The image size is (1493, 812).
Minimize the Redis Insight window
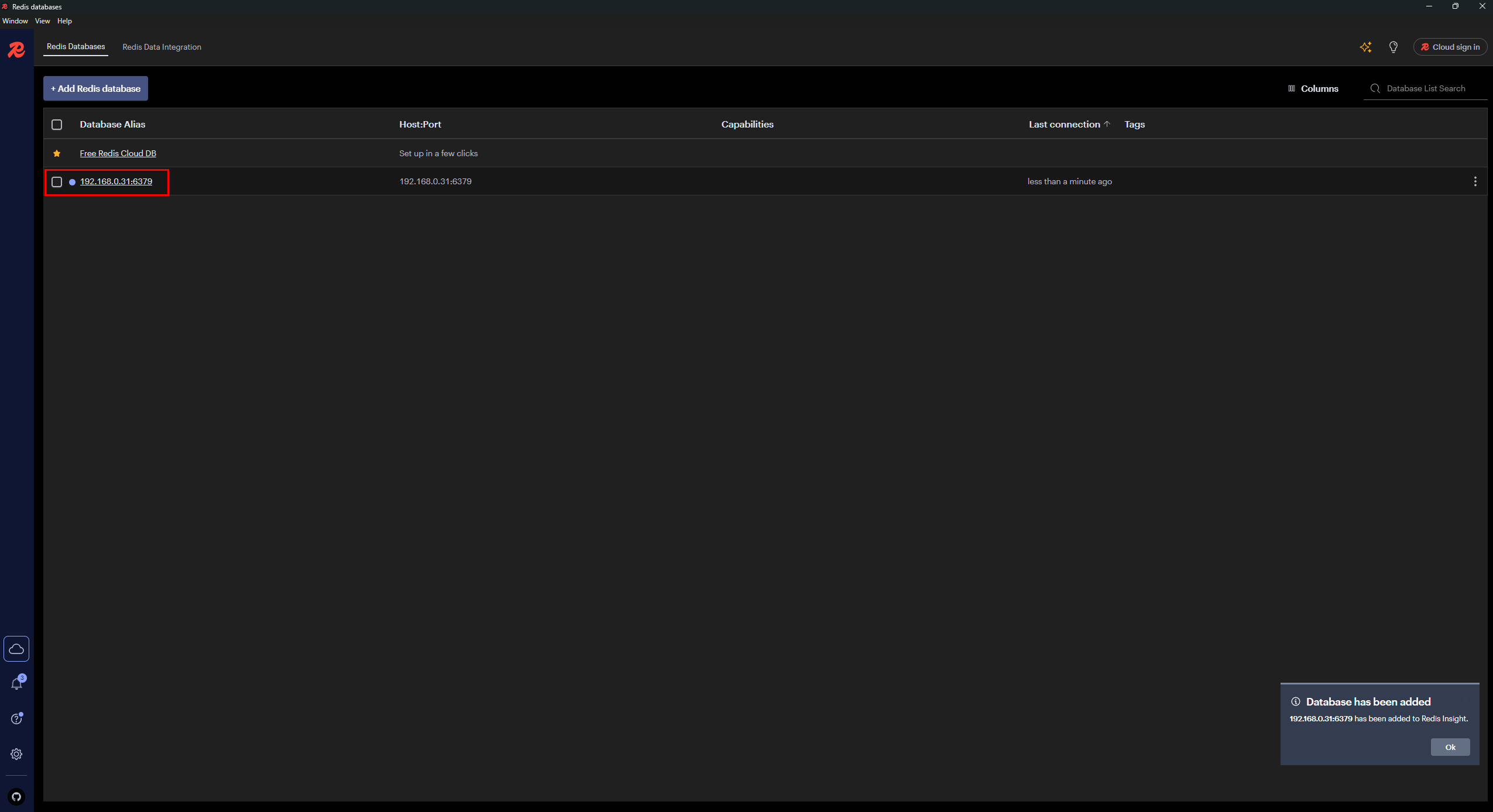point(1429,6)
